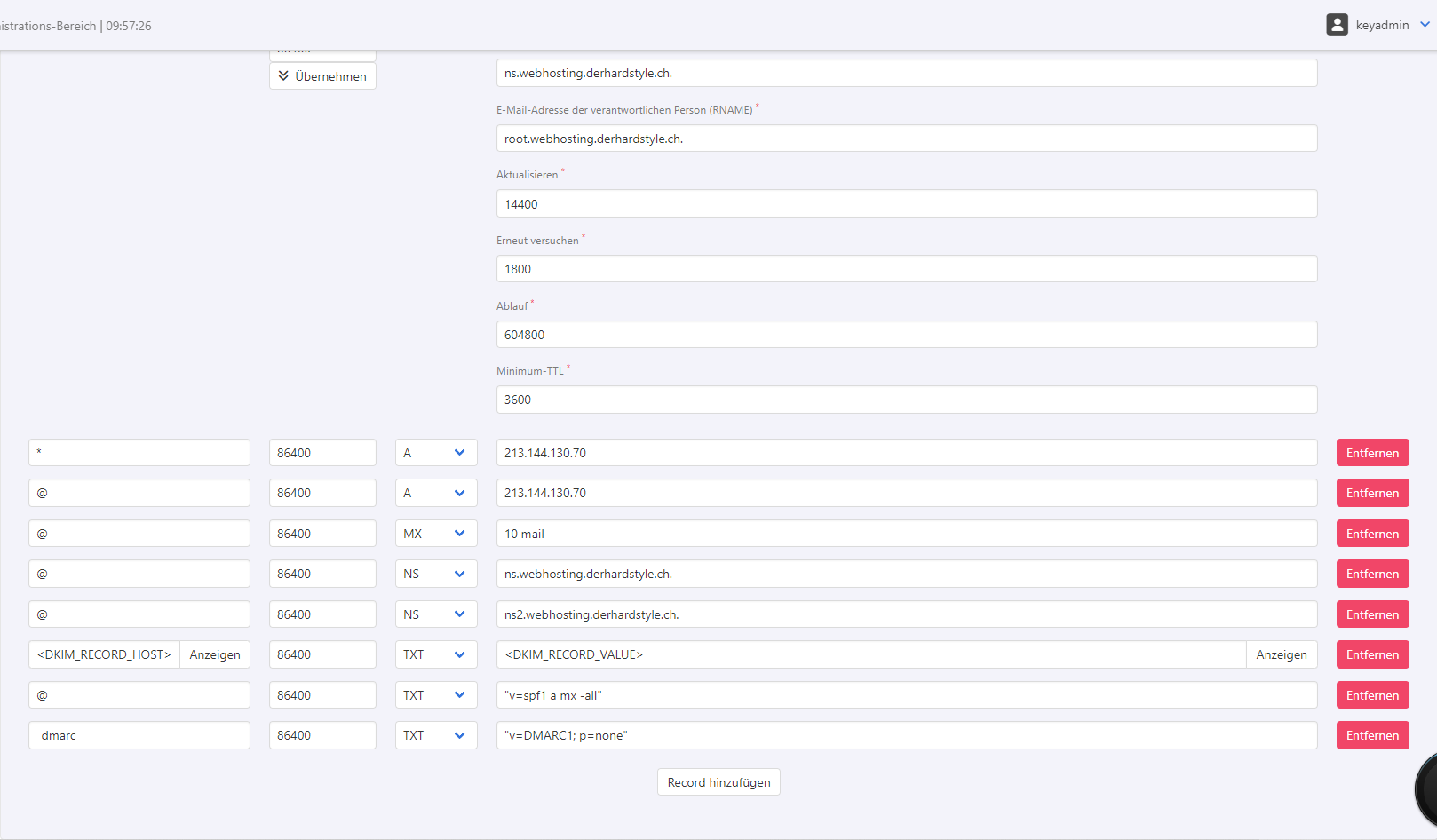
Task: Remove the SPF TXT record
Action: tap(1372, 695)
